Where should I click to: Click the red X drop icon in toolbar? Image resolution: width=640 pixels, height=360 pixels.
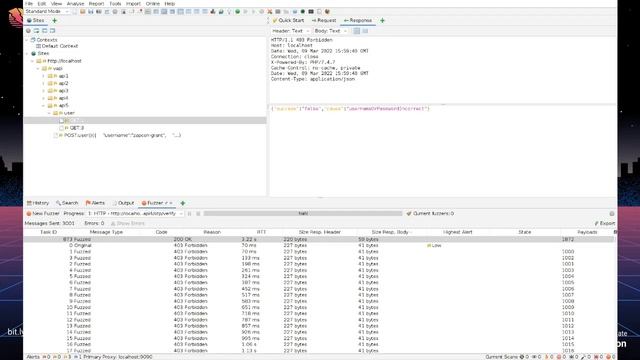pyautogui.click(x=270, y=11)
